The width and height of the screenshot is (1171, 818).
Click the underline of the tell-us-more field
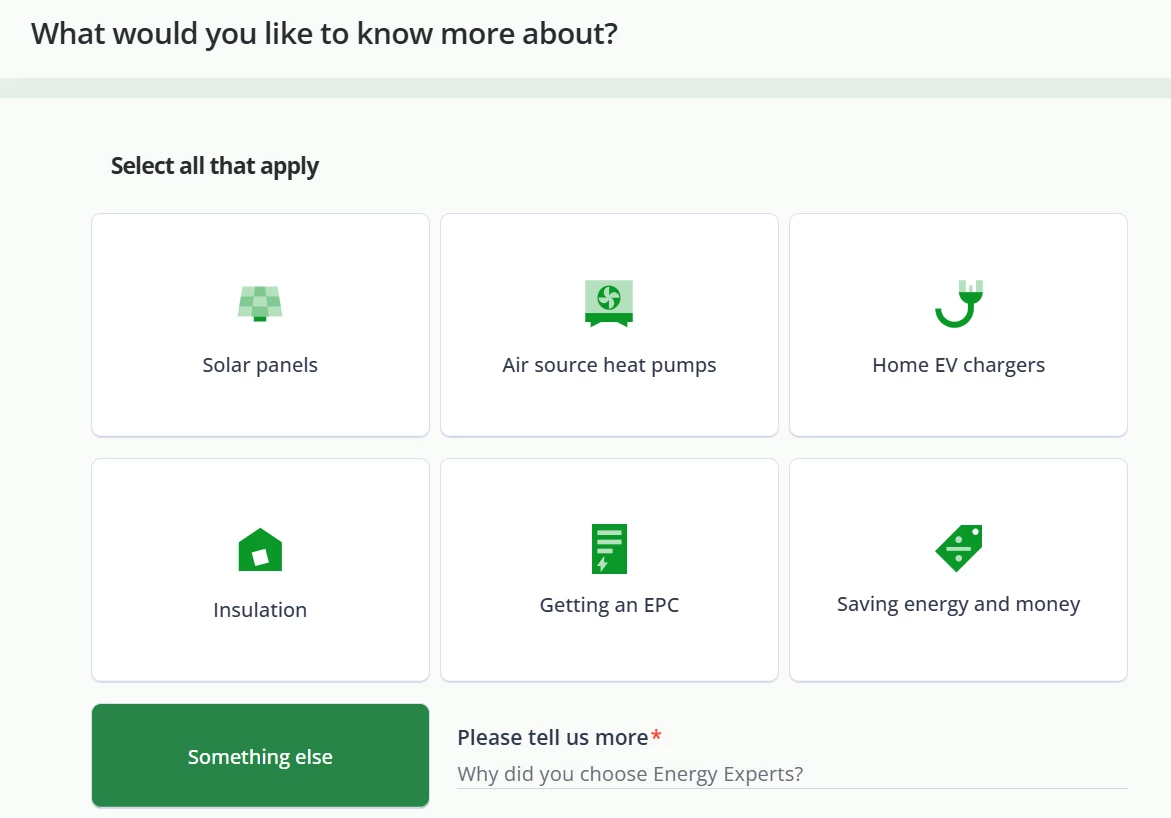pyautogui.click(x=790, y=788)
